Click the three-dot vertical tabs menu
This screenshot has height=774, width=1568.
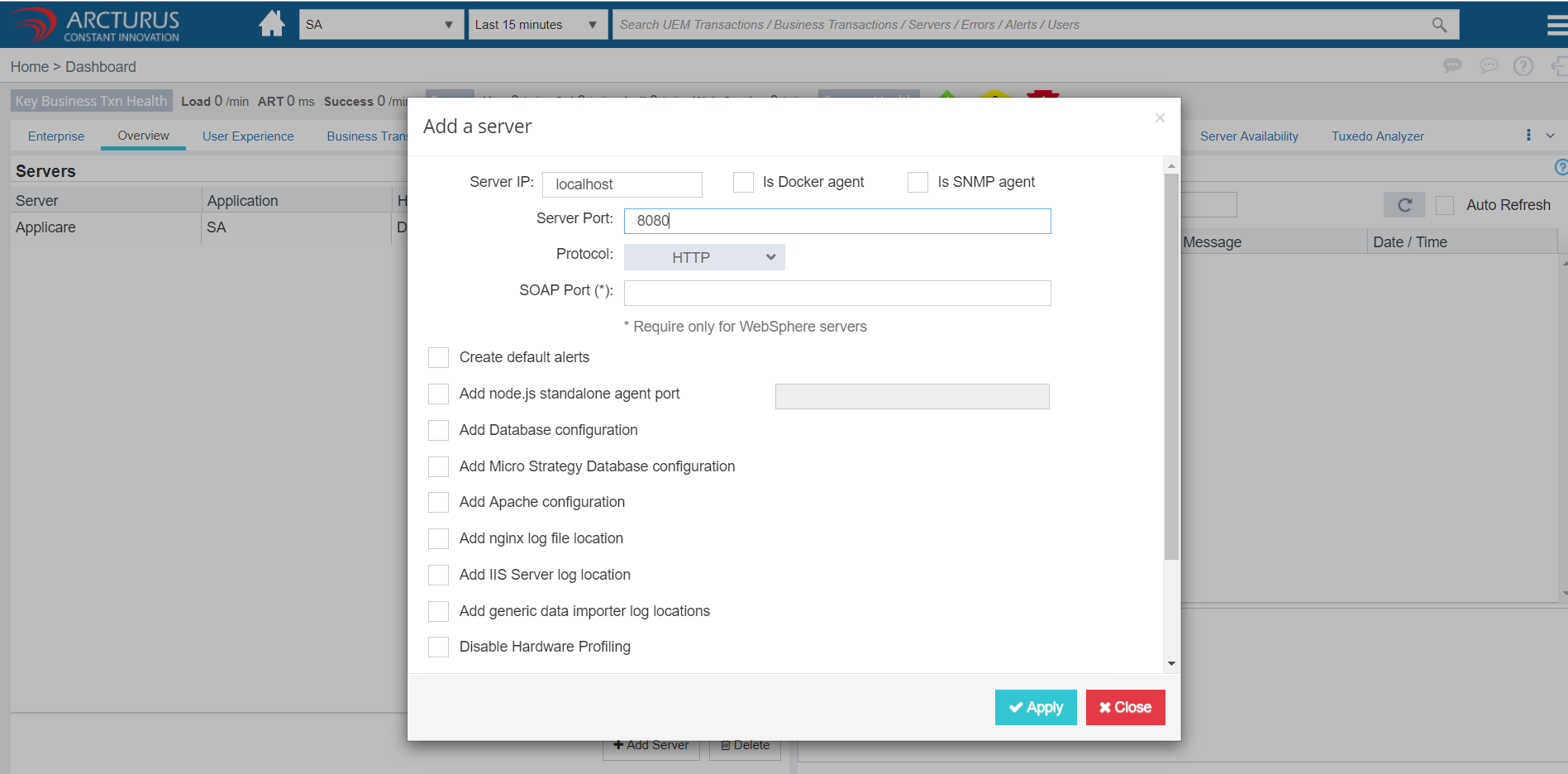coord(1528,136)
